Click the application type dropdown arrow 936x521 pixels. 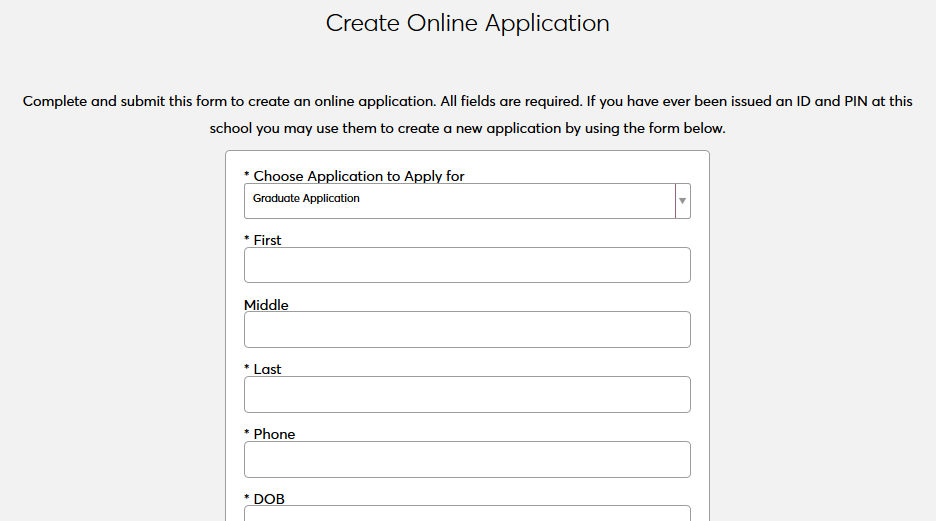click(682, 201)
